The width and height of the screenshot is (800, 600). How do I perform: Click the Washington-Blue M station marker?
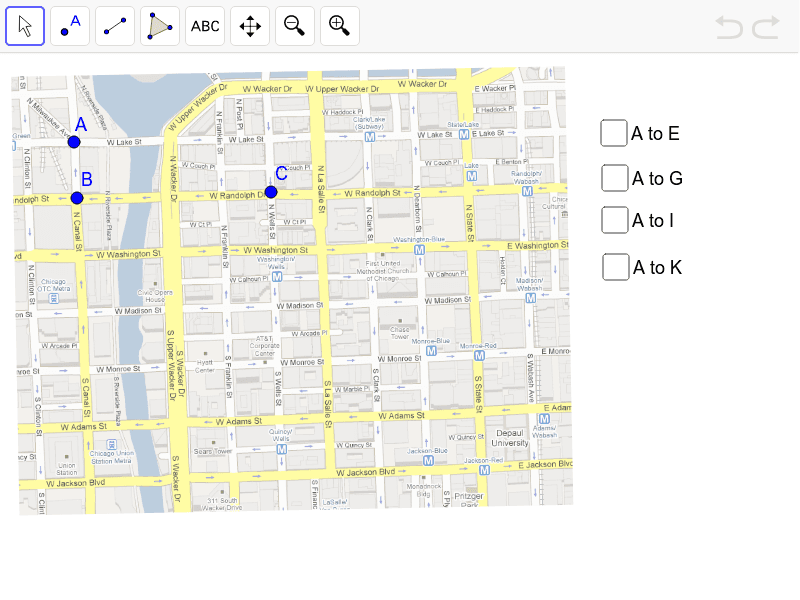pyautogui.click(x=419, y=250)
